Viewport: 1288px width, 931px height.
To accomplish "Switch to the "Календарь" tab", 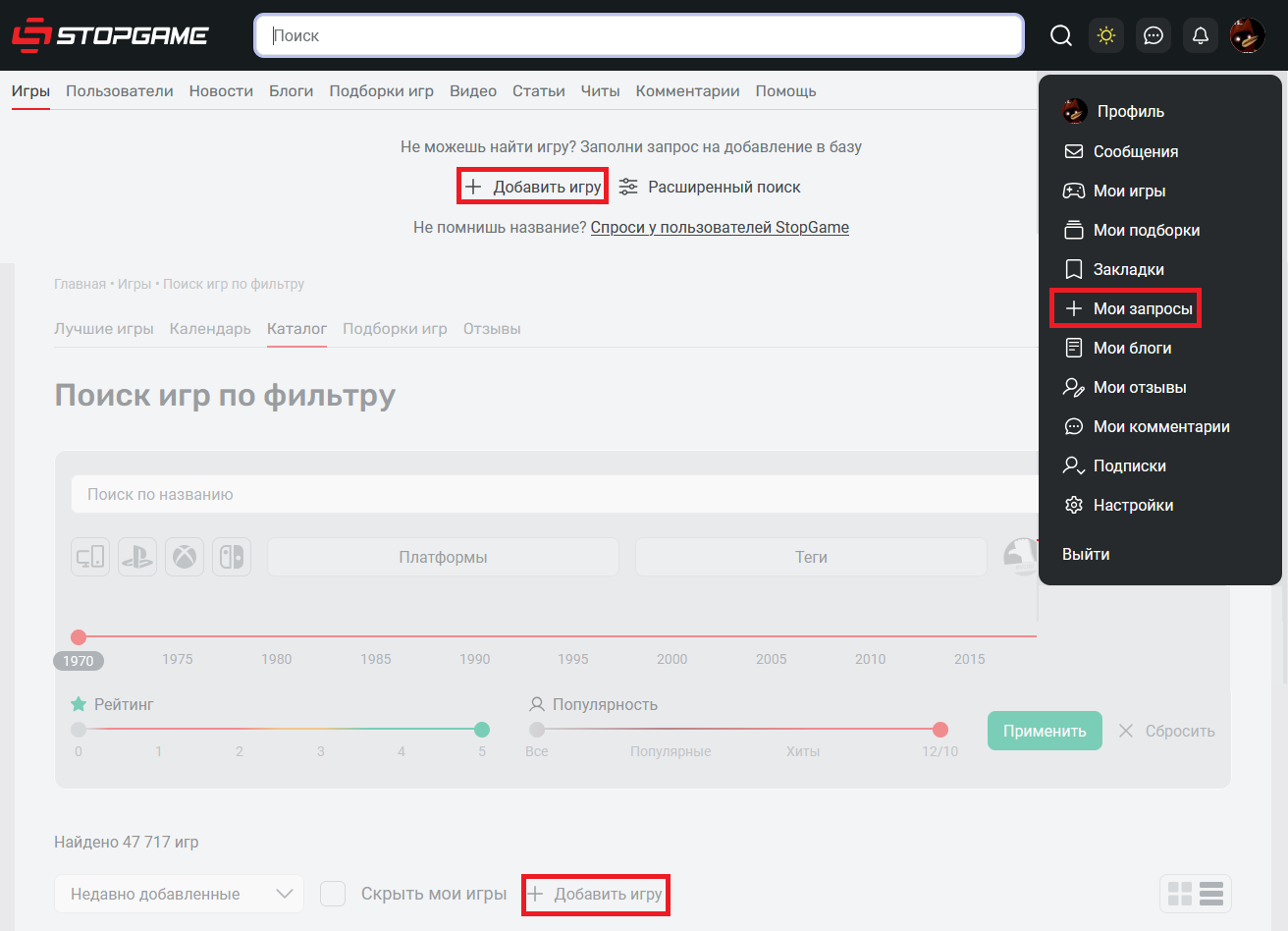I will coord(210,329).
